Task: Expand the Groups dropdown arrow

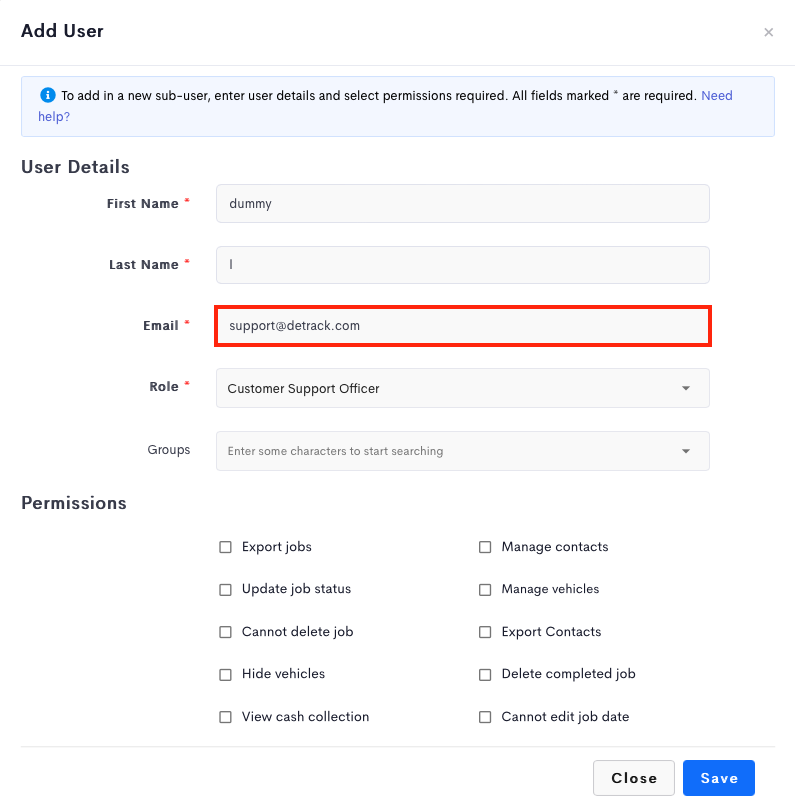Action: point(686,451)
